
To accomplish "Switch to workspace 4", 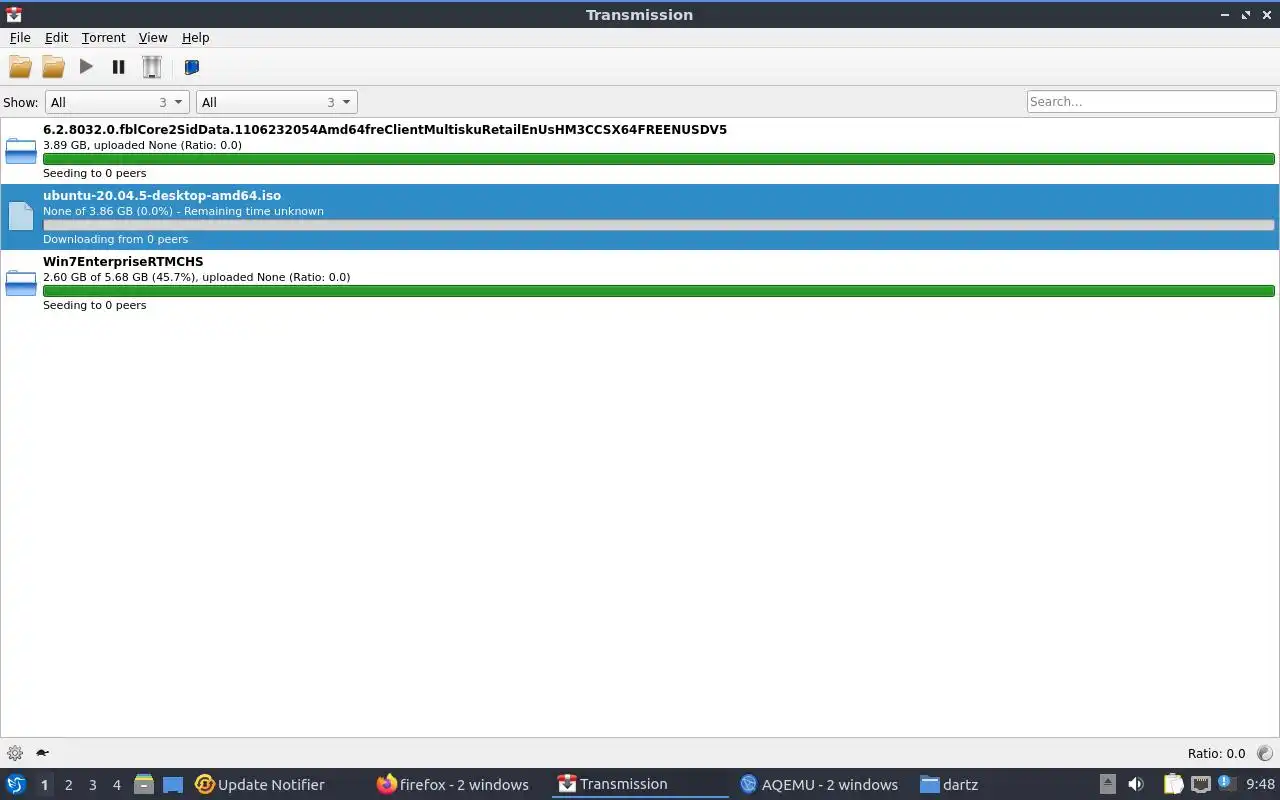I will pyautogui.click(x=116, y=785).
